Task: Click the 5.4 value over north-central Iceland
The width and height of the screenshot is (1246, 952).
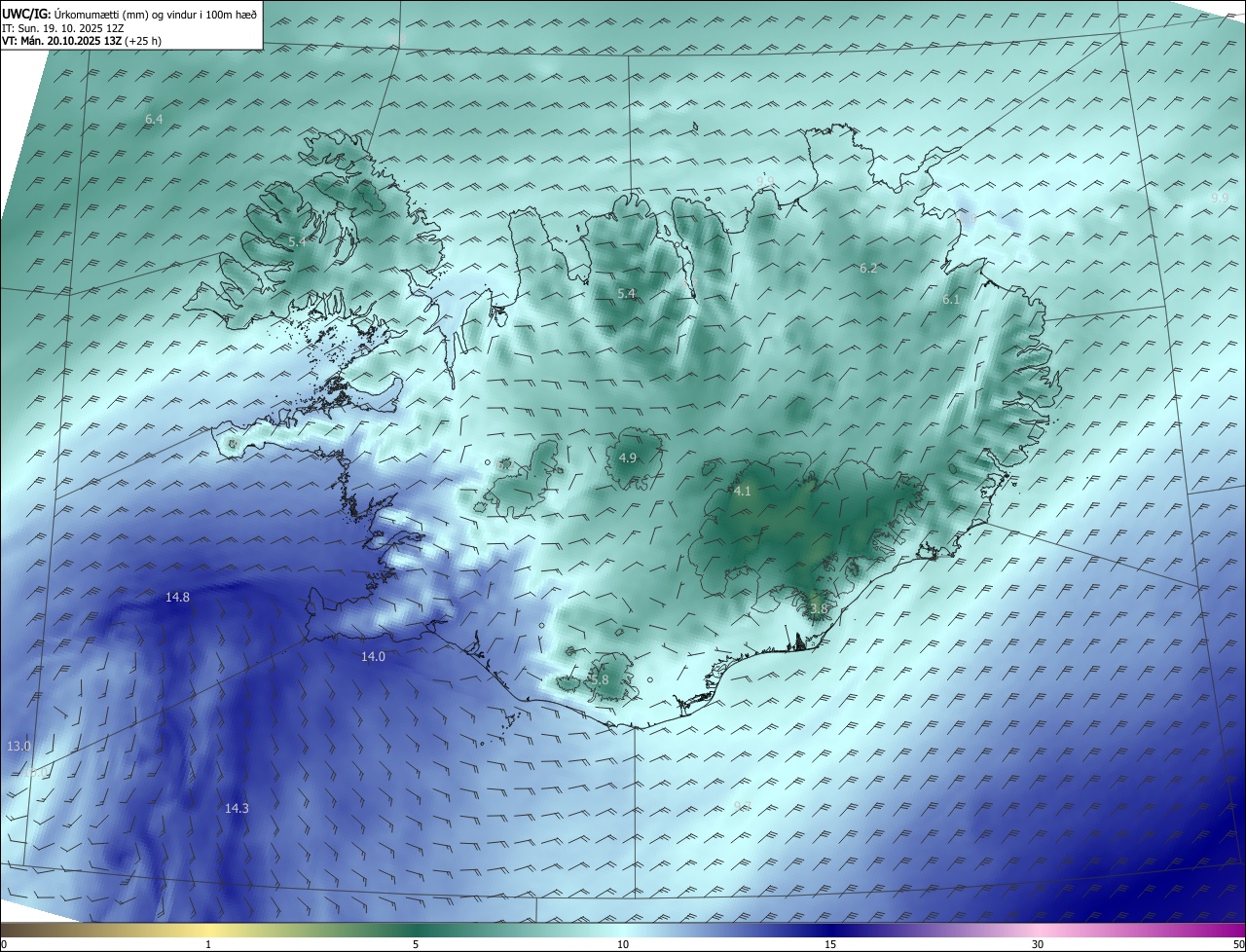Action: pos(626,293)
